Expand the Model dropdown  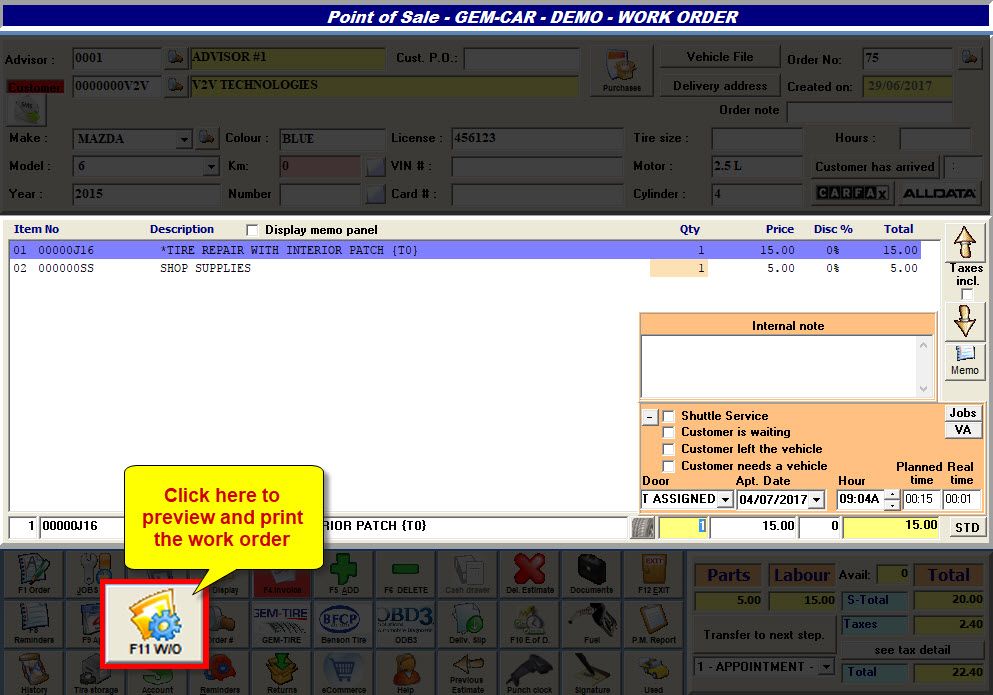pos(211,167)
